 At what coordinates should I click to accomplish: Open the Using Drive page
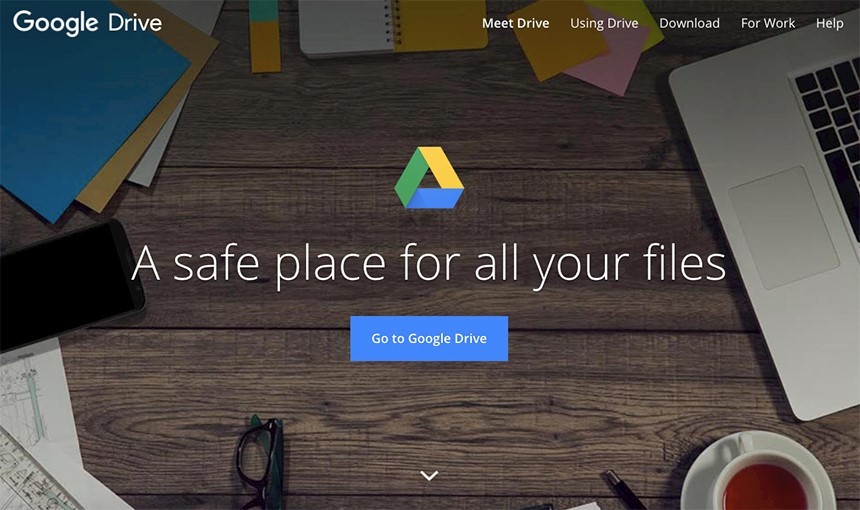tap(604, 23)
